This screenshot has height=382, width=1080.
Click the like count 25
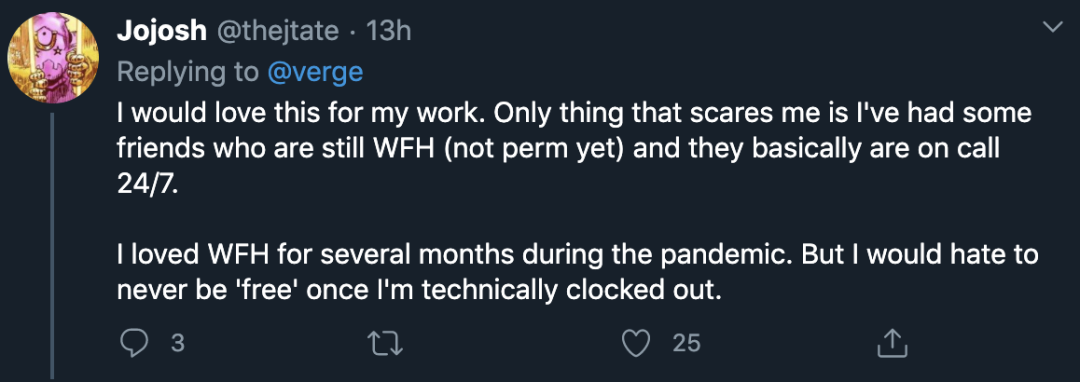pos(687,343)
